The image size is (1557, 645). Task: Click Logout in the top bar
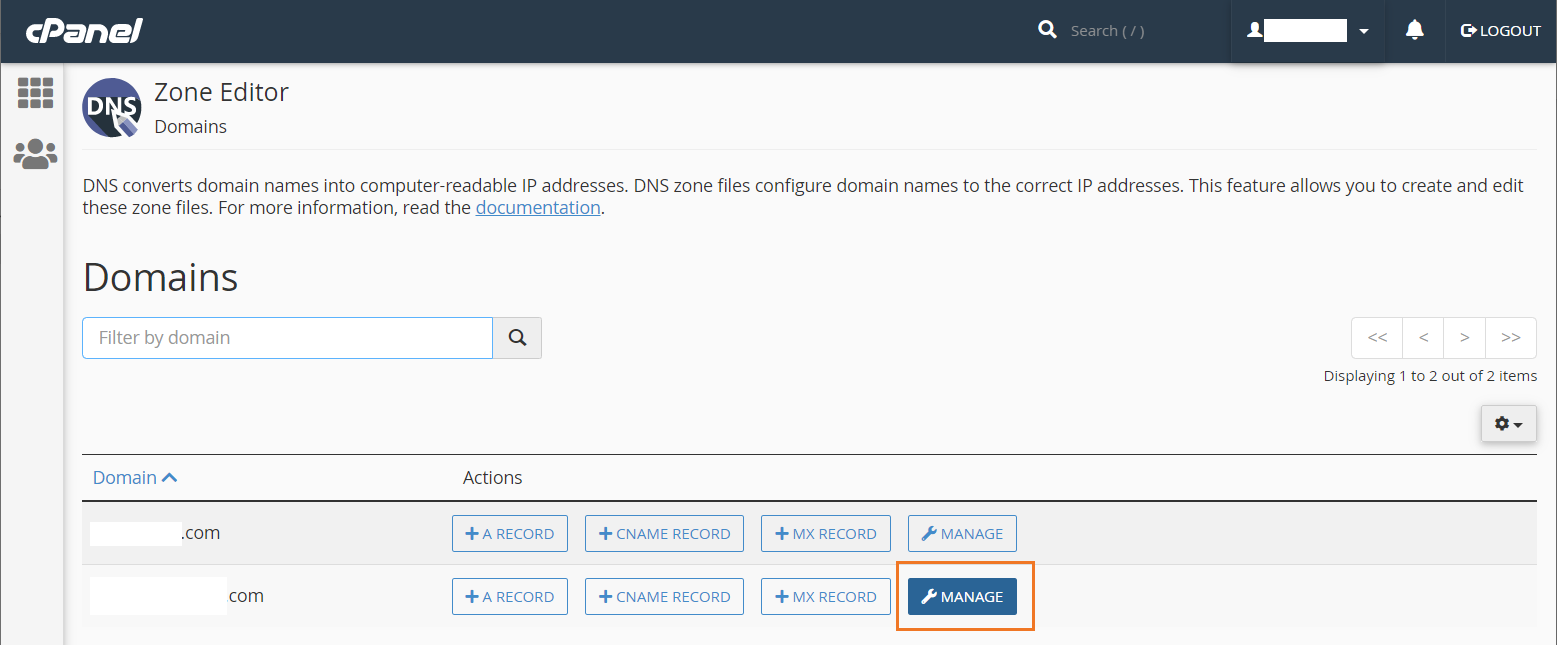pos(1501,31)
